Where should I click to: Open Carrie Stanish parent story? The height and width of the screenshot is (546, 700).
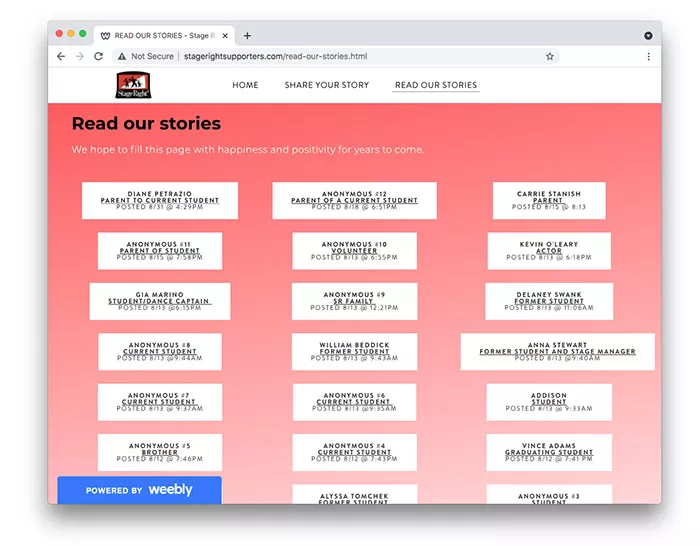click(x=548, y=200)
